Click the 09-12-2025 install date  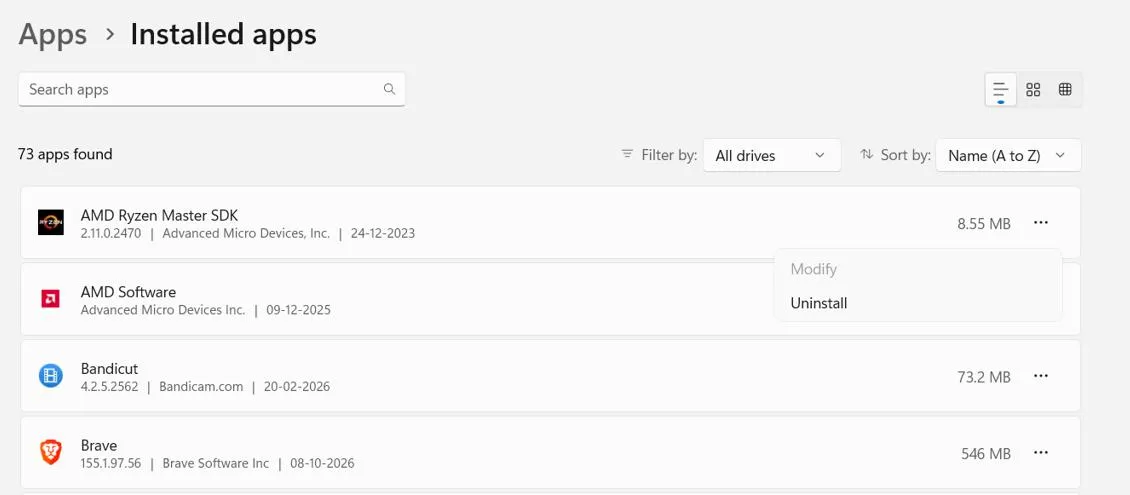coord(298,311)
